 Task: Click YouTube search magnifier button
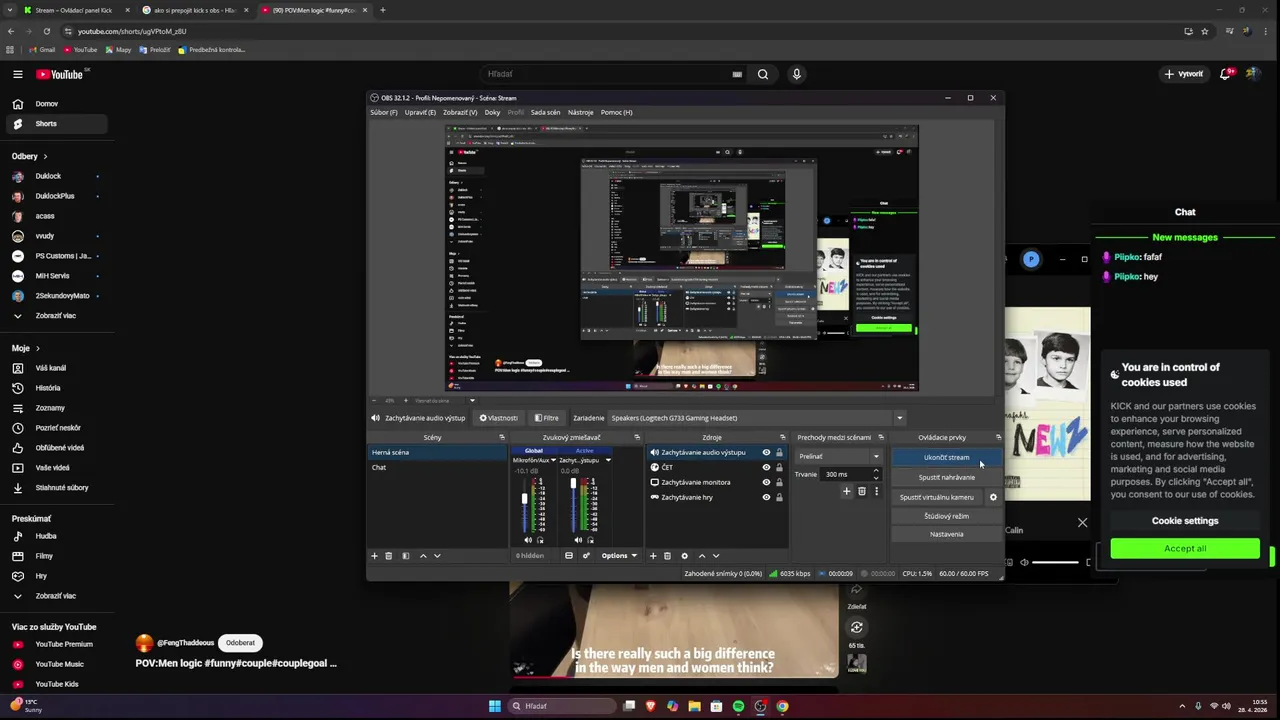(x=763, y=74)
